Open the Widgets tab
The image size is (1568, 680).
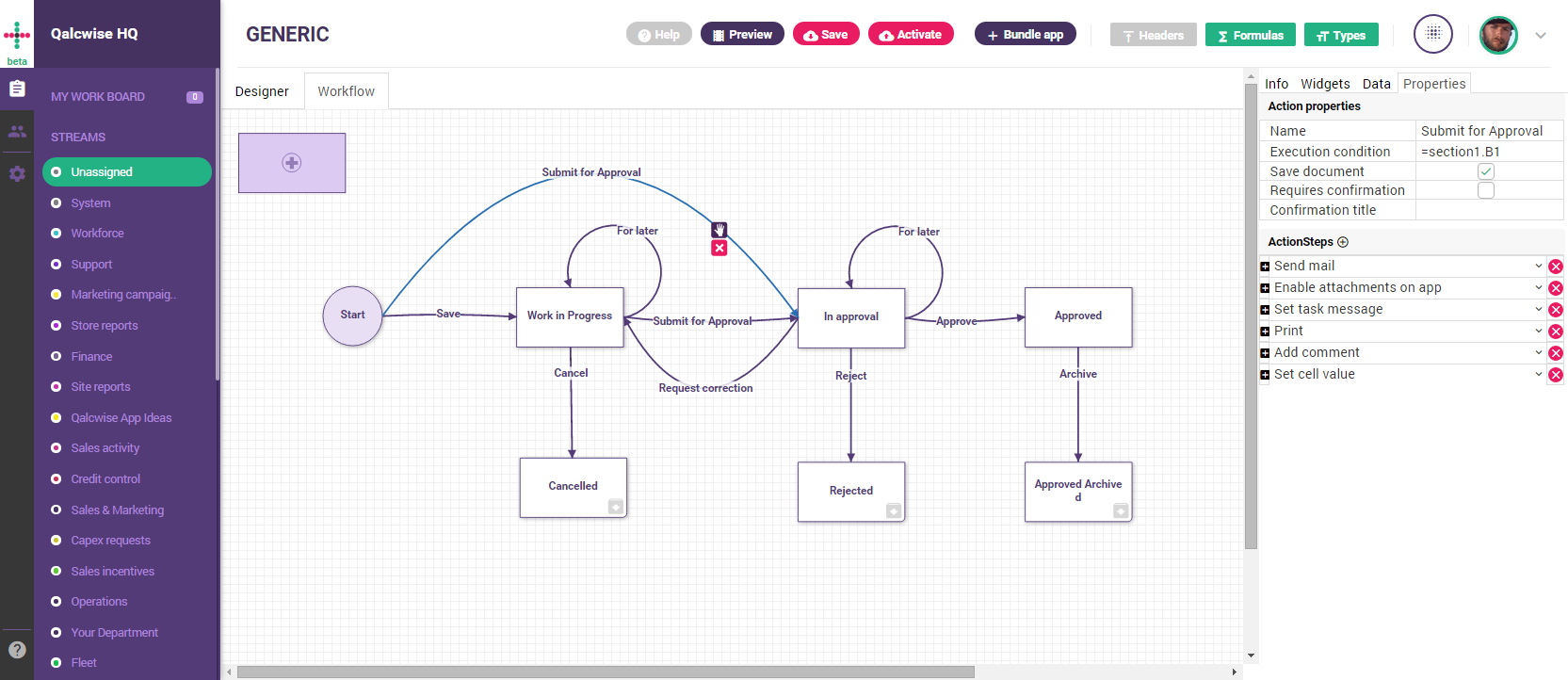pos(1325,84)
